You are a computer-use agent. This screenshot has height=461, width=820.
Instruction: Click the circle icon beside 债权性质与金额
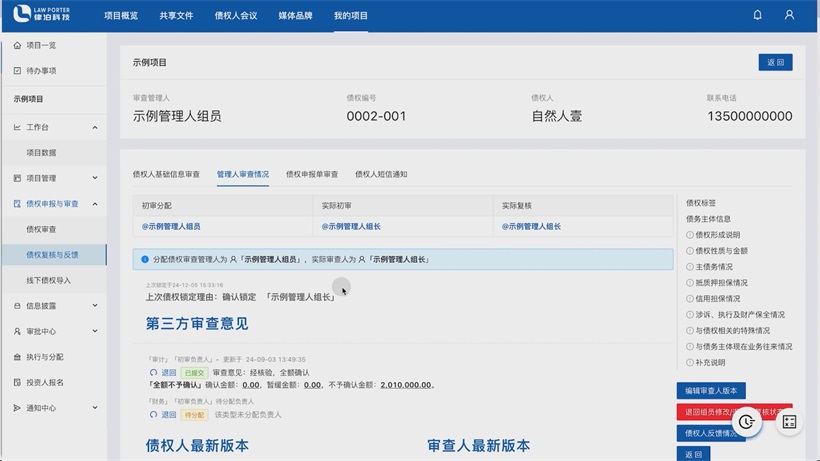690,251
